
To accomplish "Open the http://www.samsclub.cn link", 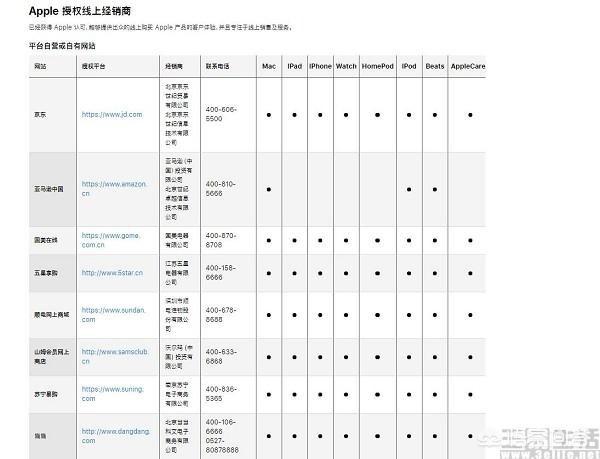I will pos(115,356).
